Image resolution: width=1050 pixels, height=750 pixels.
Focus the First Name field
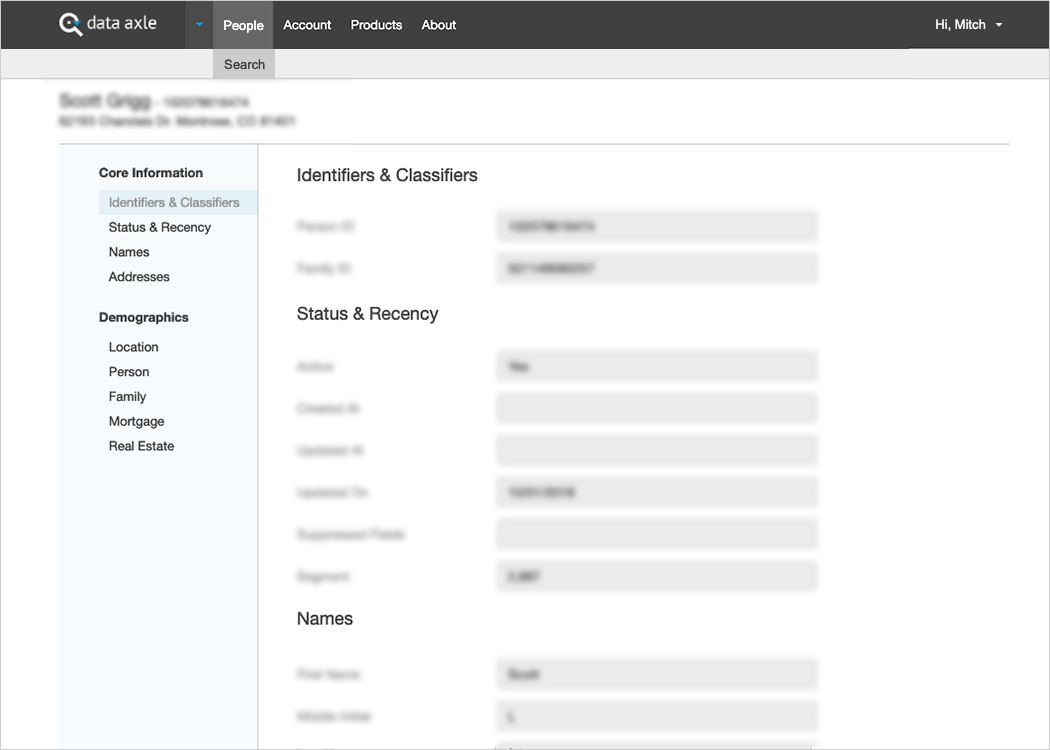click(x=656, y=675)
